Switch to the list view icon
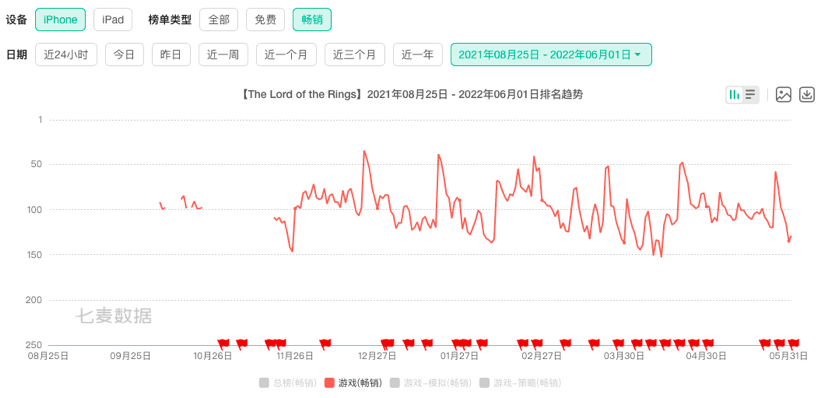The image size is (825, 398). pyautogui.click(x=750, y=95)
